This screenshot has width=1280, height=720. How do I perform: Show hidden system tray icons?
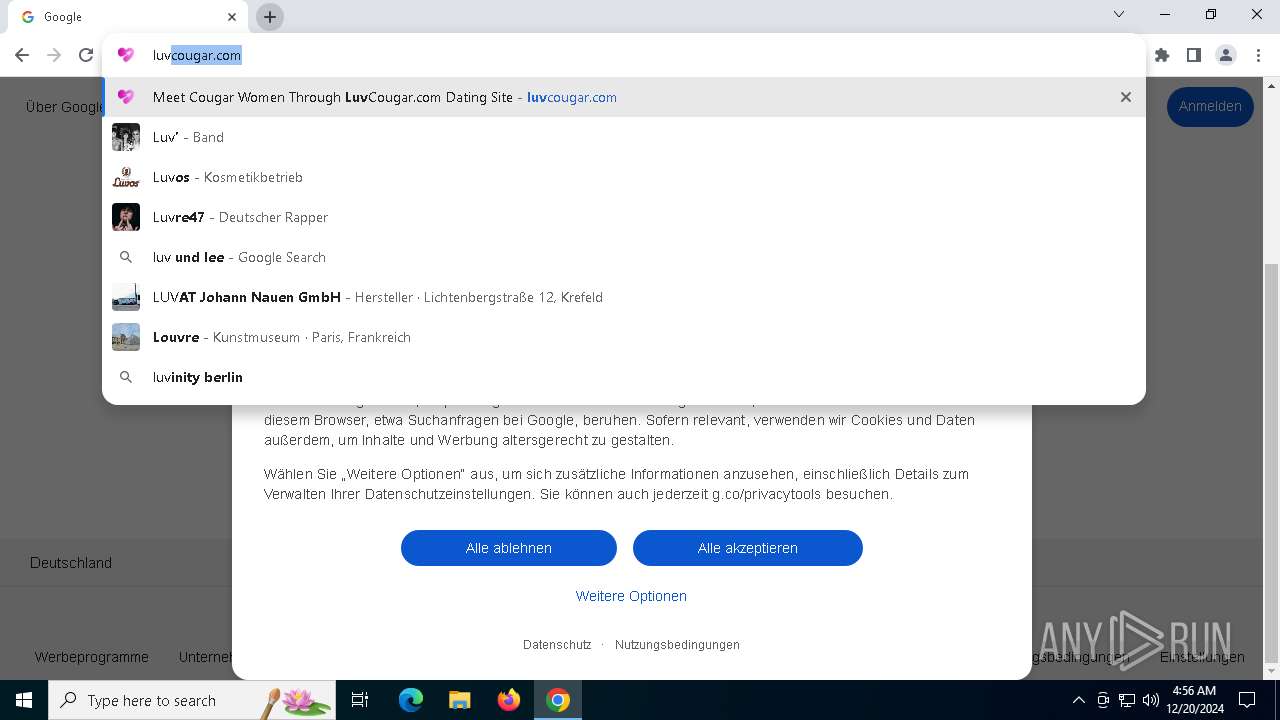(x=1078, y=700)
